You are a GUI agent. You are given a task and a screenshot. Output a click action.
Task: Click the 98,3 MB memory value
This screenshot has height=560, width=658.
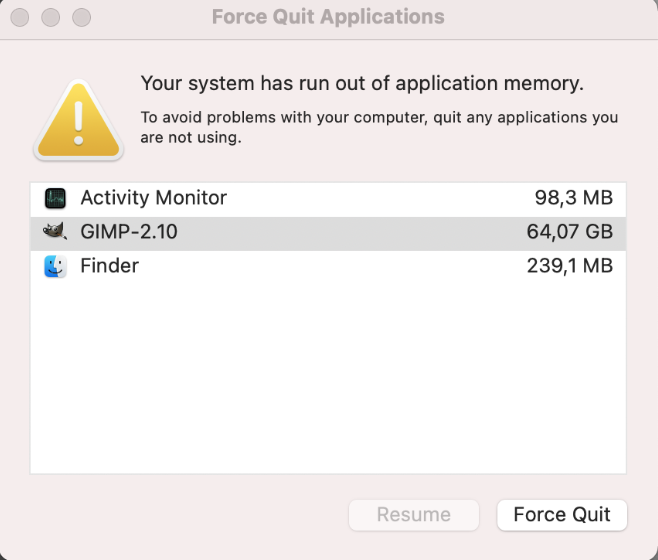[x=573, y=198]
